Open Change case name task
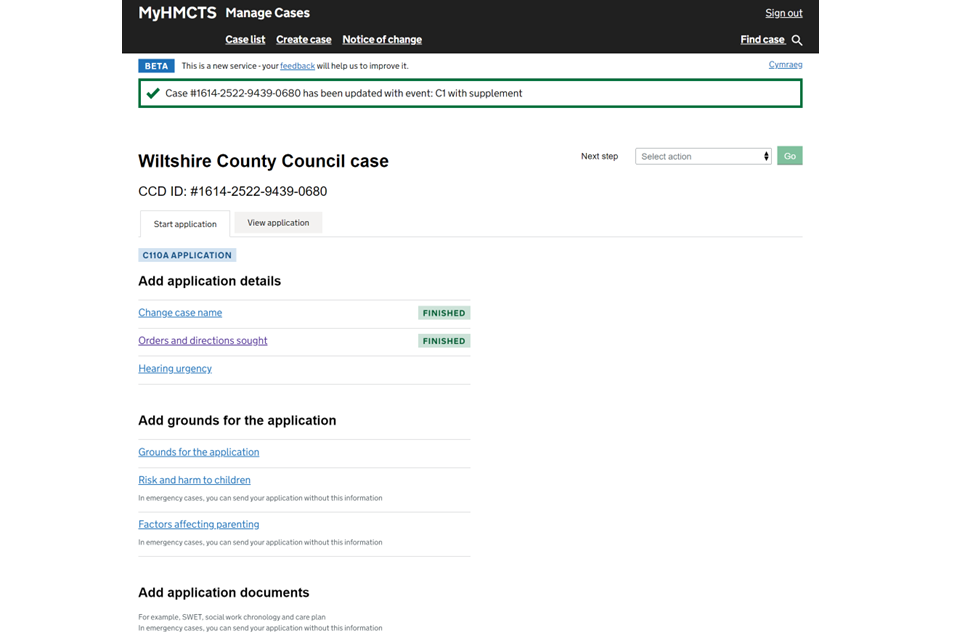The width and height of the screenshot is (960, 640). click(x=180, y=313)
